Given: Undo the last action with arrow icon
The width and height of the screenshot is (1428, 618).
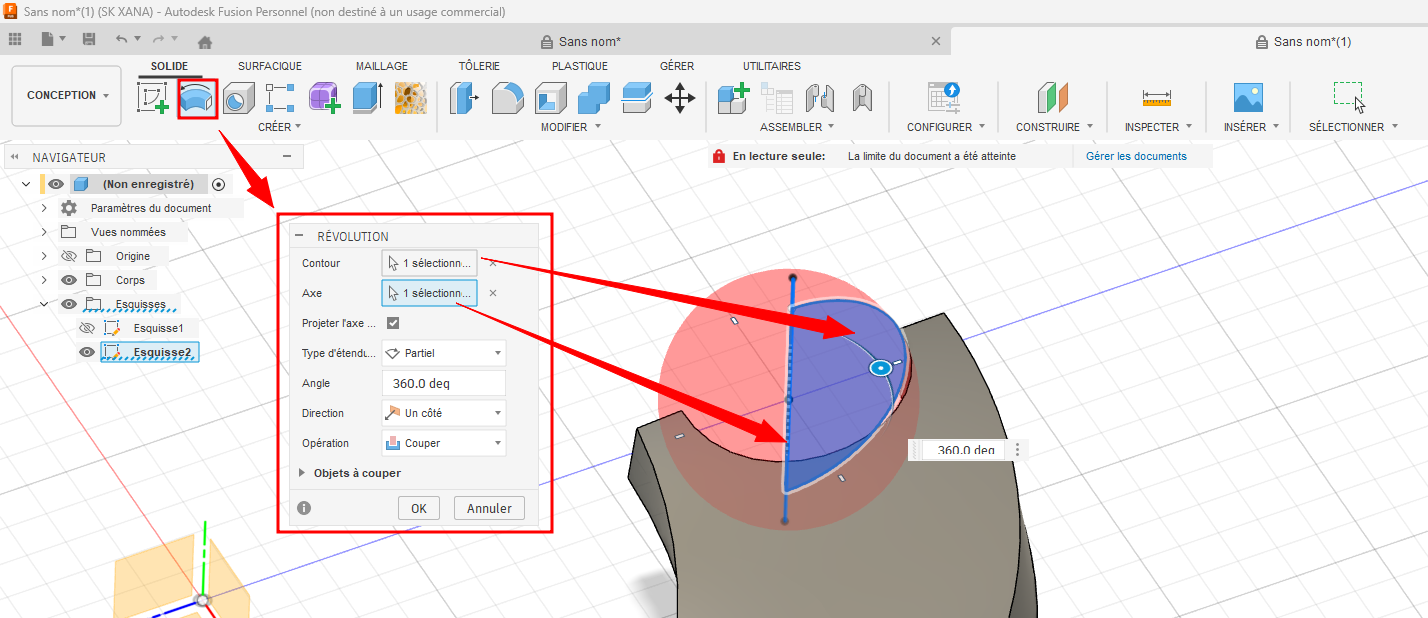Looking at the screenshot, I should pos(122,40).
